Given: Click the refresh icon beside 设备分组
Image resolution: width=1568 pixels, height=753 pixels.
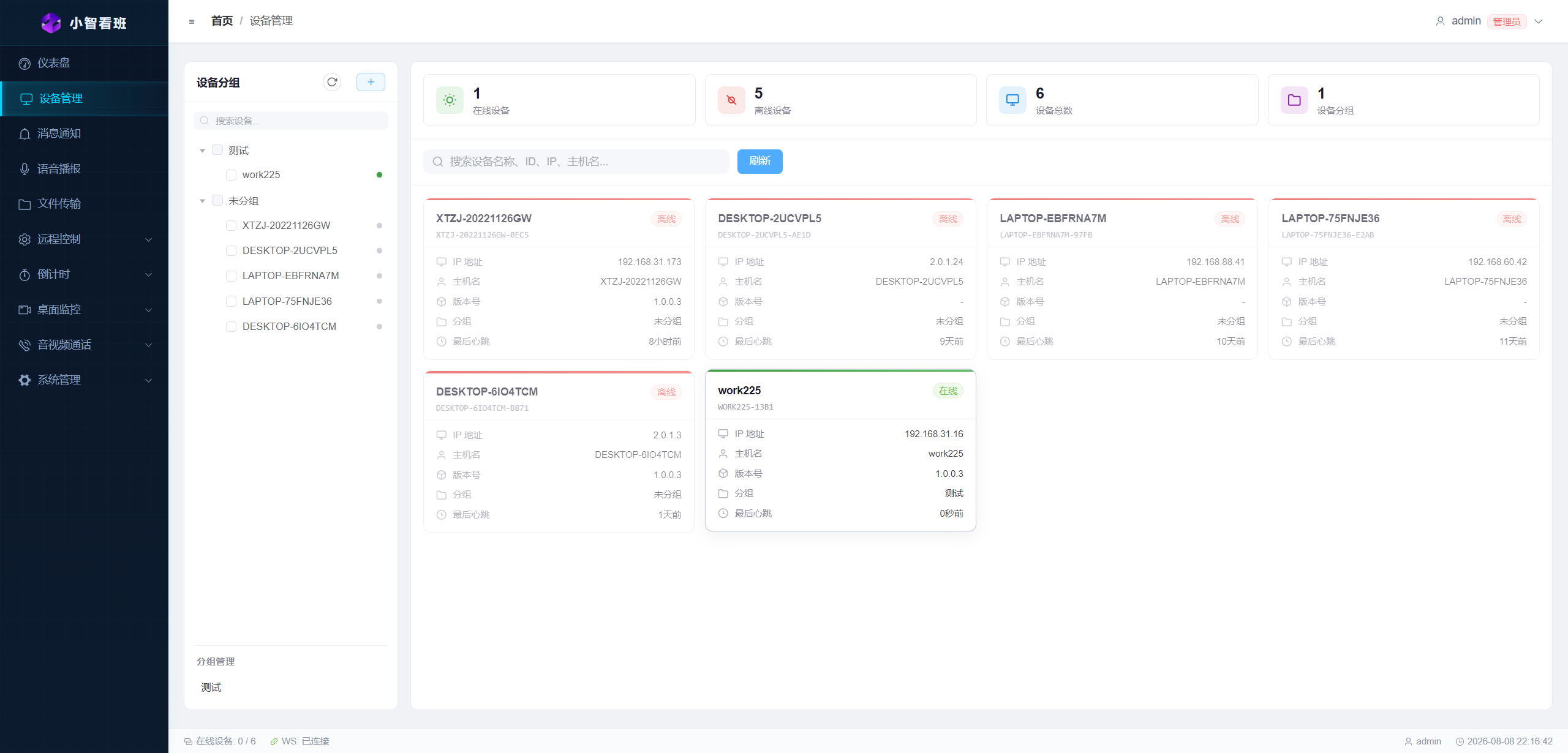Looking at the screenshot, I should (332, 82).
